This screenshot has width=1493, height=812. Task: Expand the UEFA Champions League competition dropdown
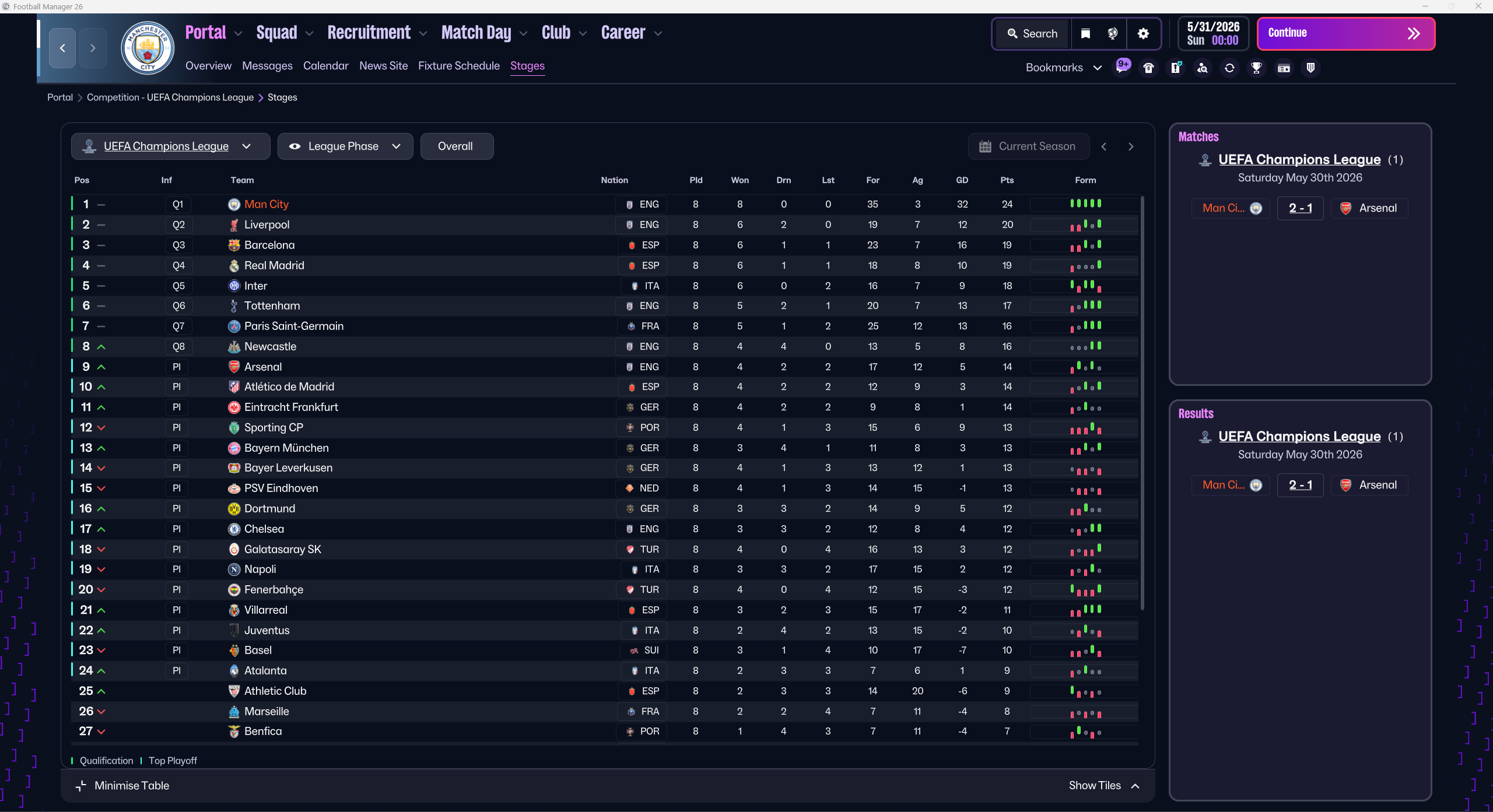pyautogui.click(x=247, y=146)
